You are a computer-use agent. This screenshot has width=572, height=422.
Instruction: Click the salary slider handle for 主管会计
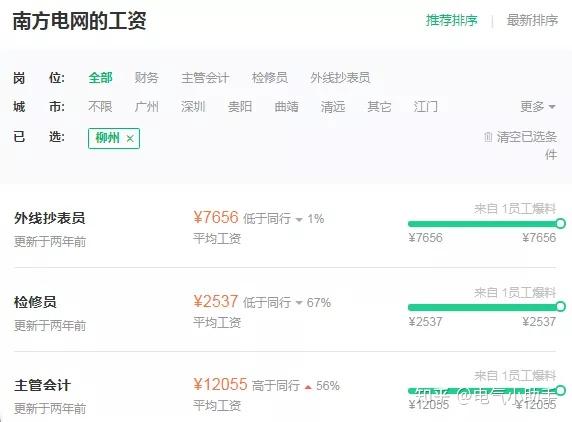[561, 390]
